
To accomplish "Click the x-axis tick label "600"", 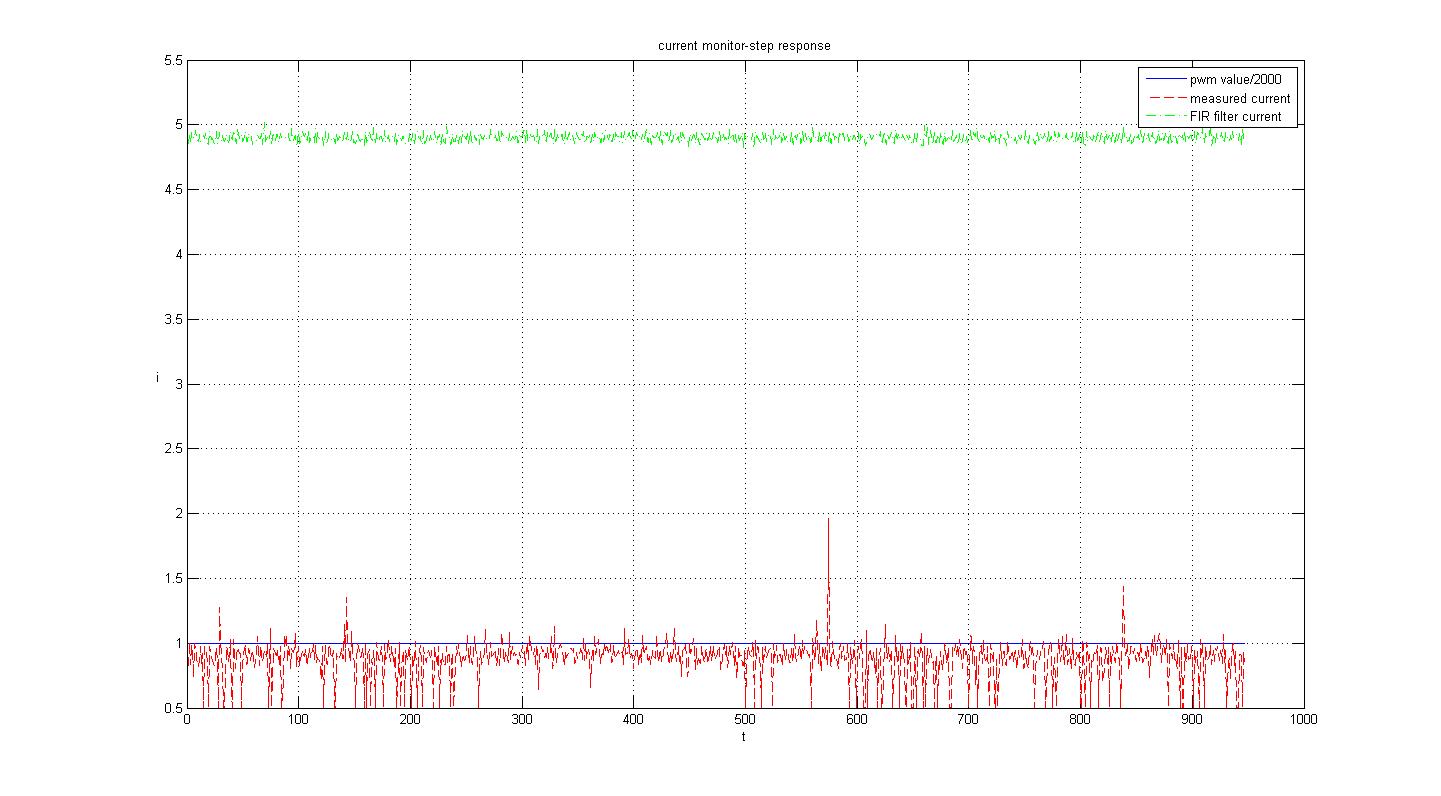I will 857,720.
